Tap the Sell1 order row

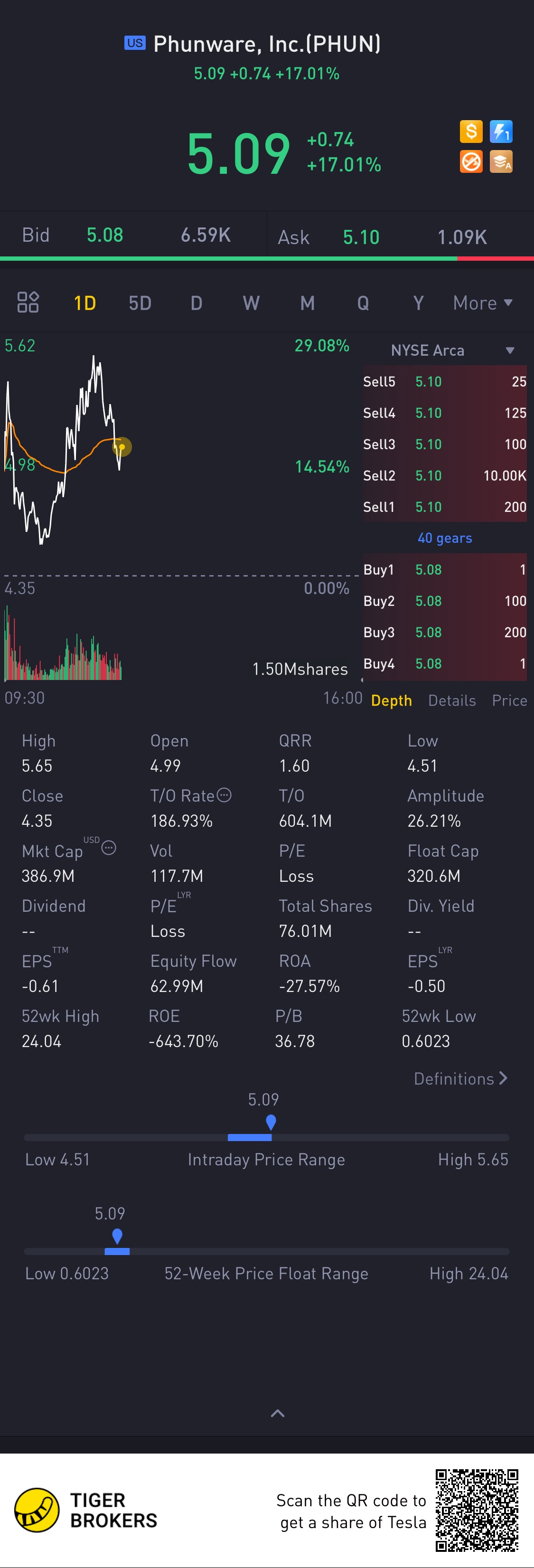(x=445, y=507)
